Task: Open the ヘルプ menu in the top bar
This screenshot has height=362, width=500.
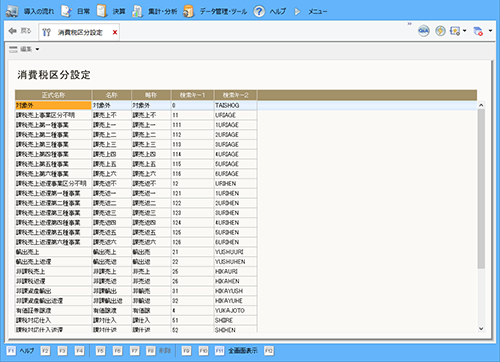Action: coord(269,11)
